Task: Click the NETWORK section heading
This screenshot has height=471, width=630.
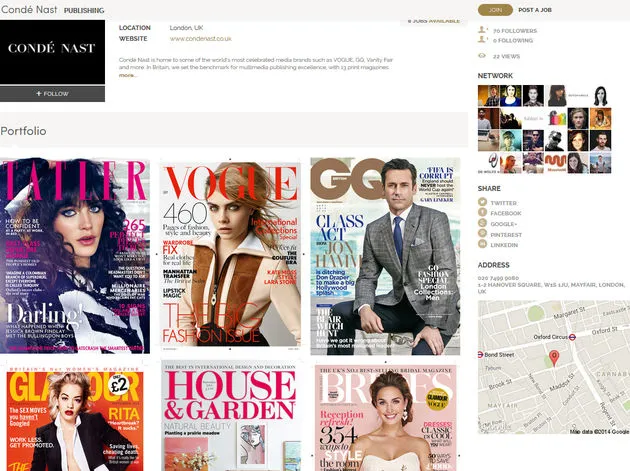Action: 495,76
